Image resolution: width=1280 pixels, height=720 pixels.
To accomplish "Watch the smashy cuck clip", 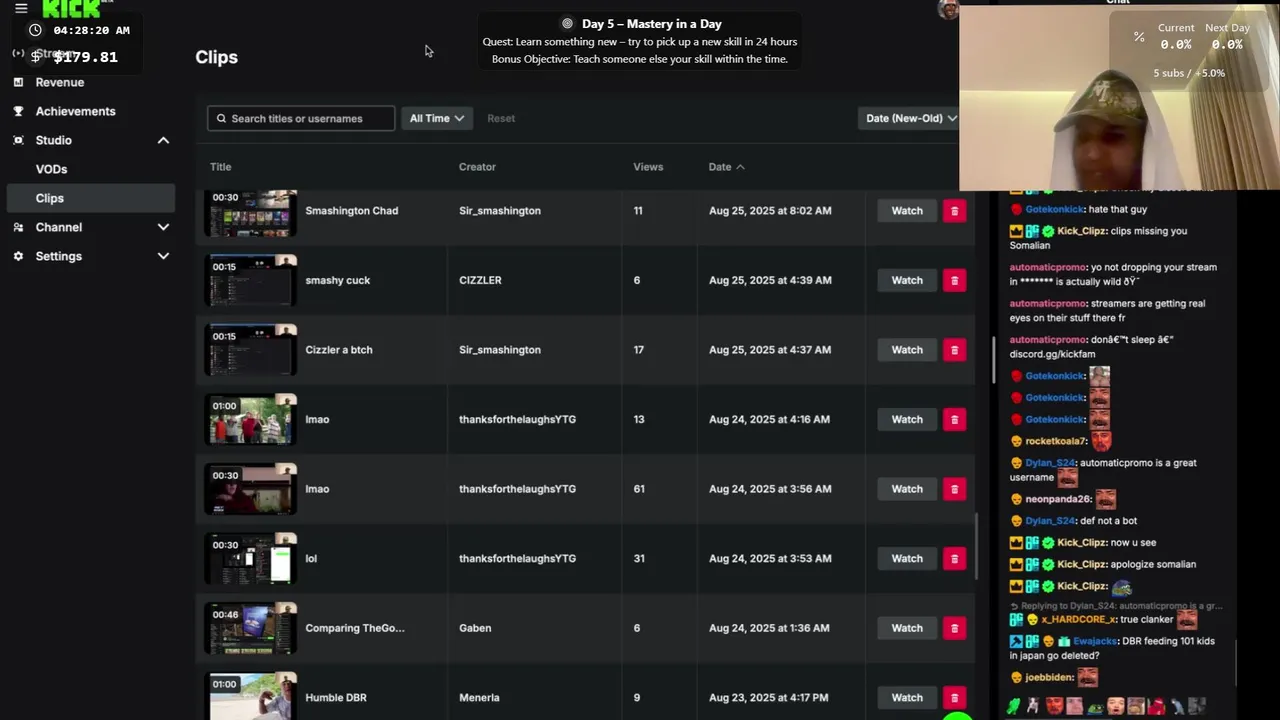I will [907, 280].
